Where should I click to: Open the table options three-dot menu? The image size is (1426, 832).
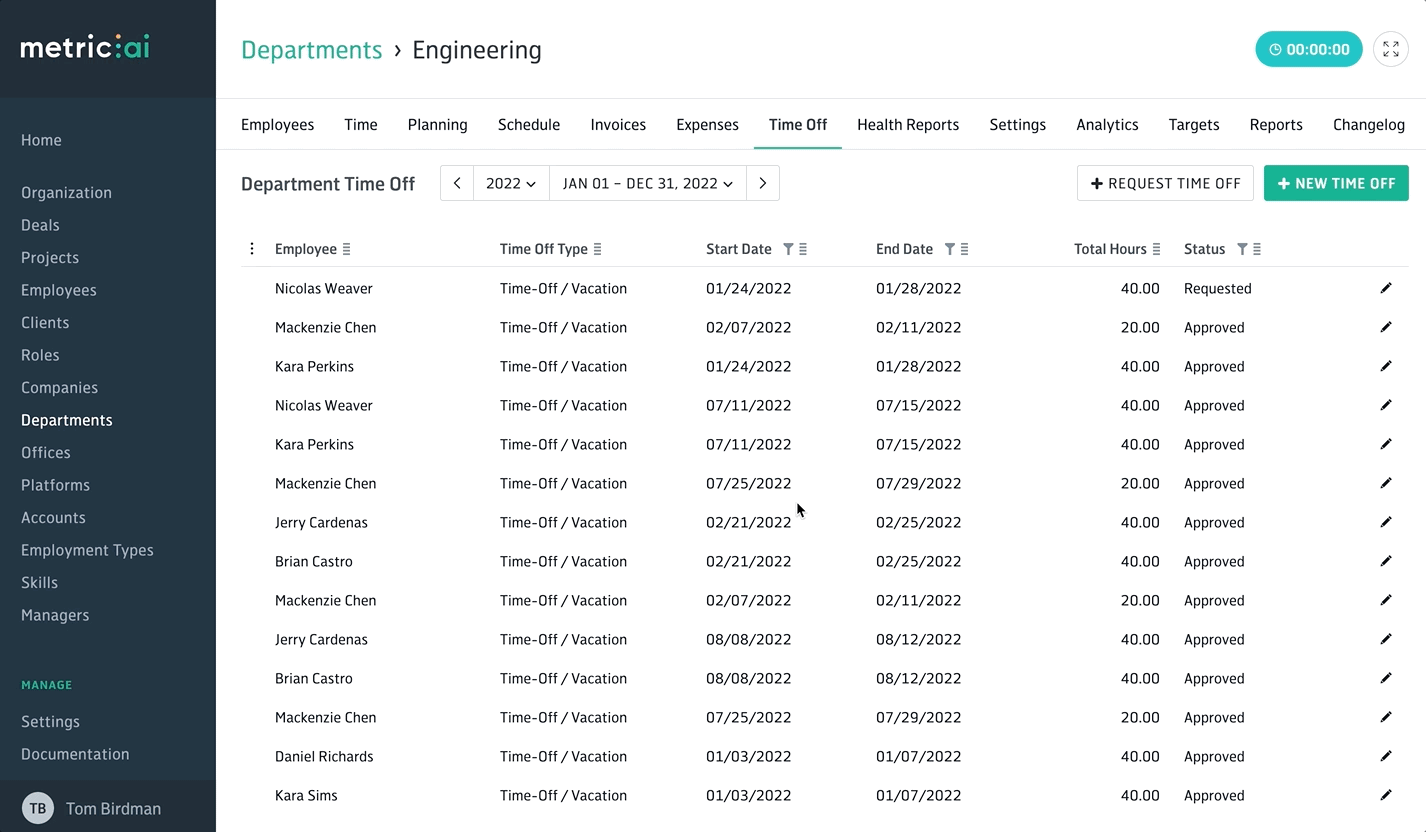[252, 249]
